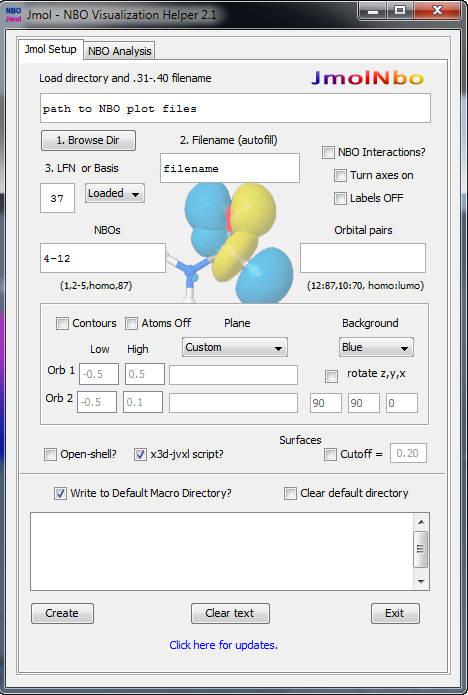
Task: Open the Blue background dropdown
Action: (x=376, y=348)
